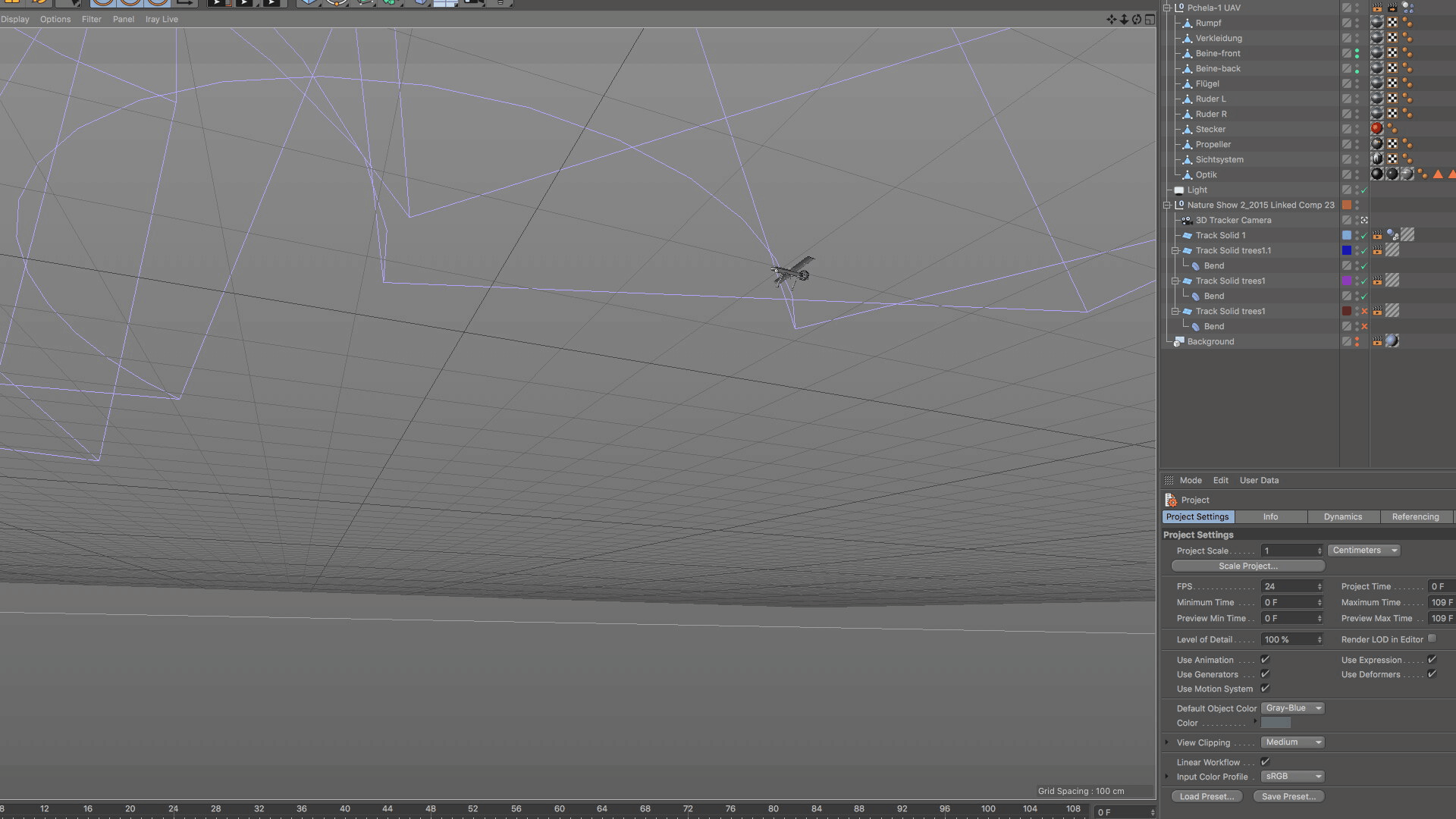Open the View Clipping Medium dropdown

tap(1292, 742)
